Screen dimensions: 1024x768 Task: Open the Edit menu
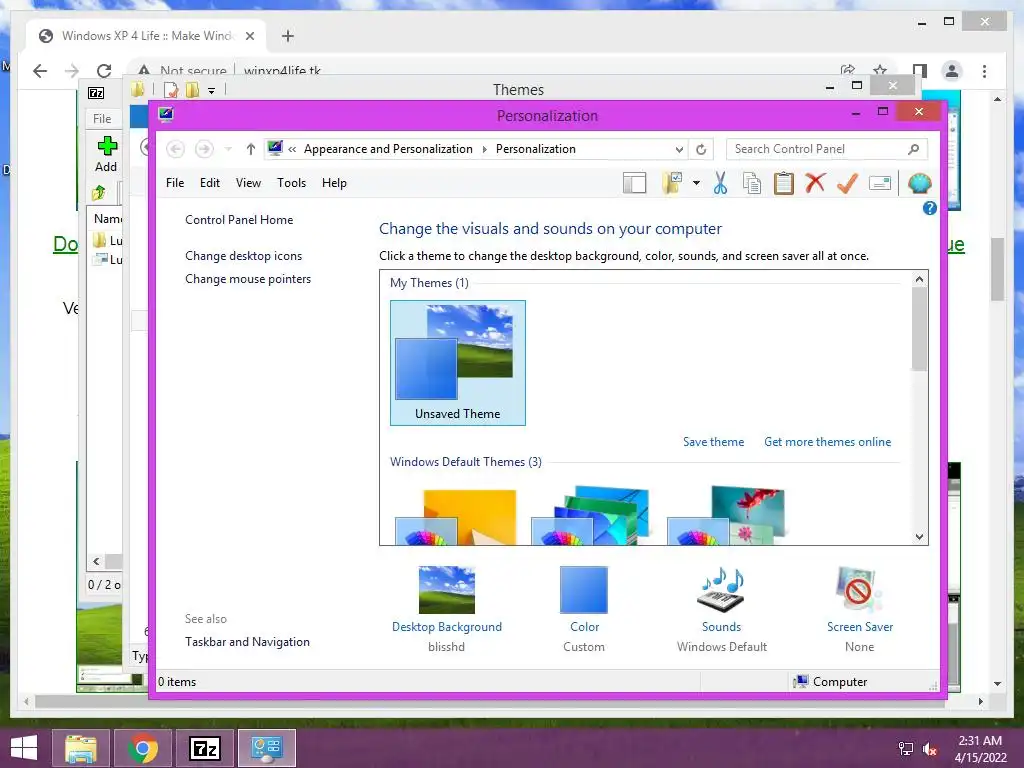pyautogui.click(x=210, y=183)
